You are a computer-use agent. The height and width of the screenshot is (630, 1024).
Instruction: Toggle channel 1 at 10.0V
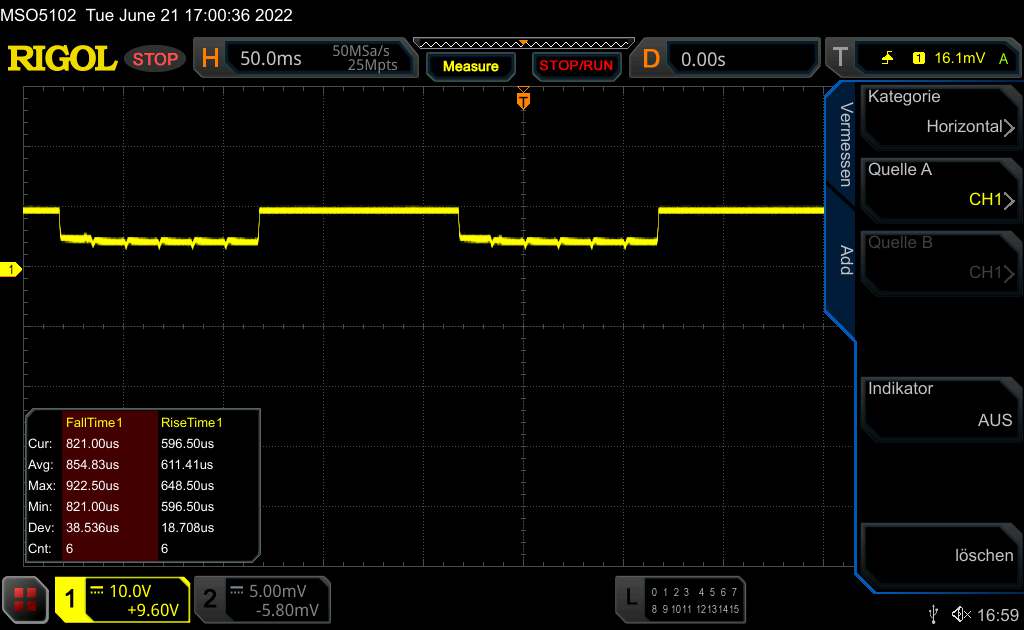click(122, 599)
